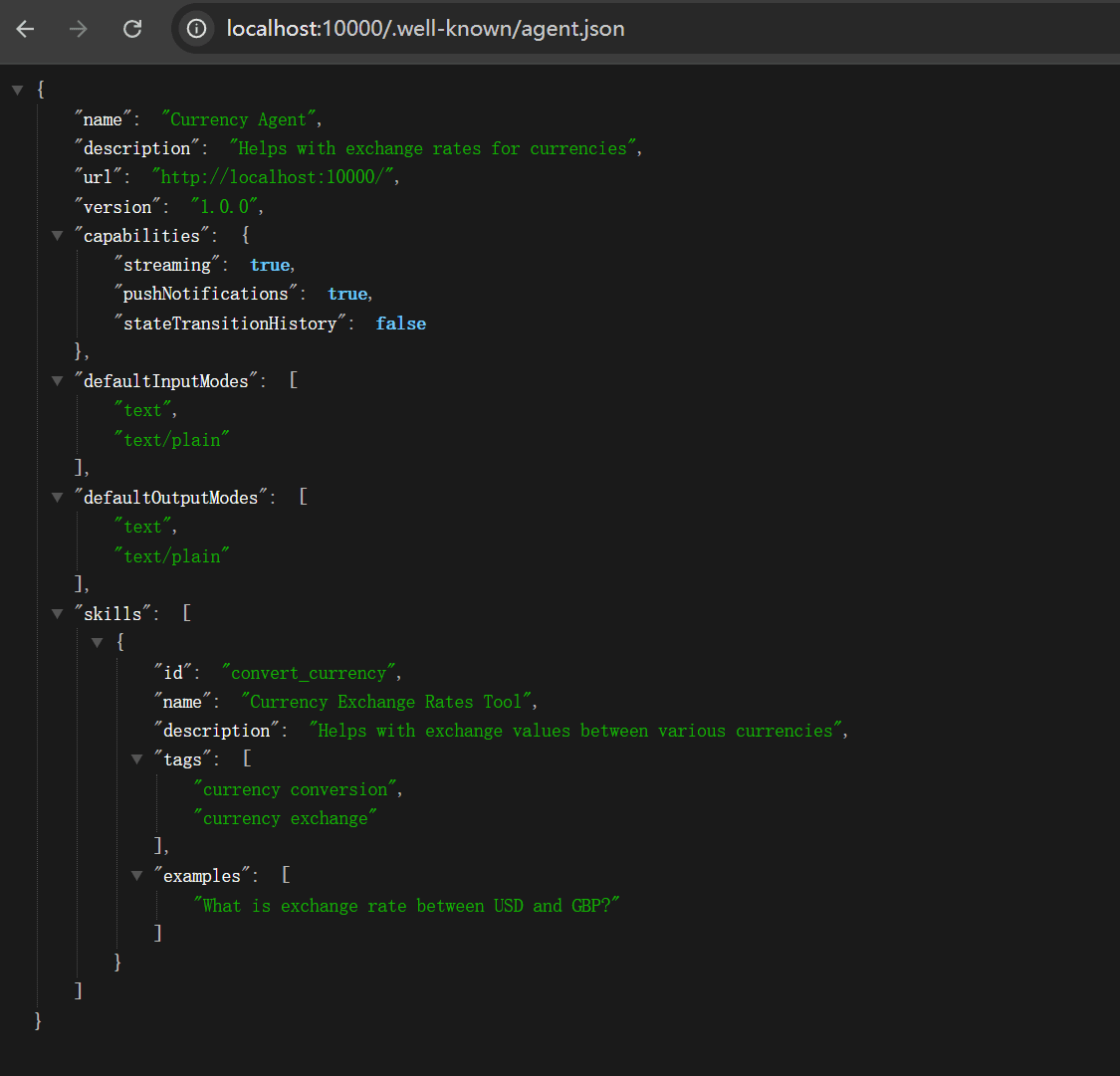Image resolution: width=1120 pixels, height=1076 pixels.
Task: Click the "currency exchange" tag
Action: (285, 818)
